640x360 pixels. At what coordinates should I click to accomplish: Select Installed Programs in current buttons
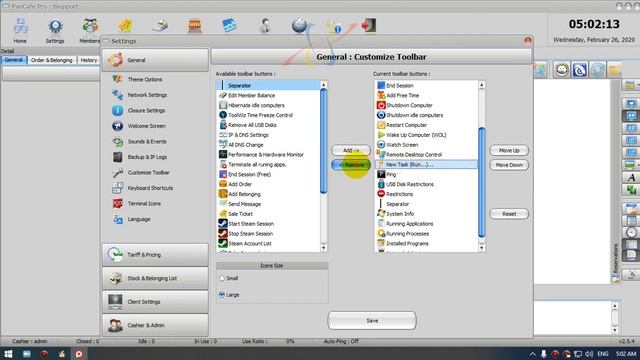click(x=427, y=244)
